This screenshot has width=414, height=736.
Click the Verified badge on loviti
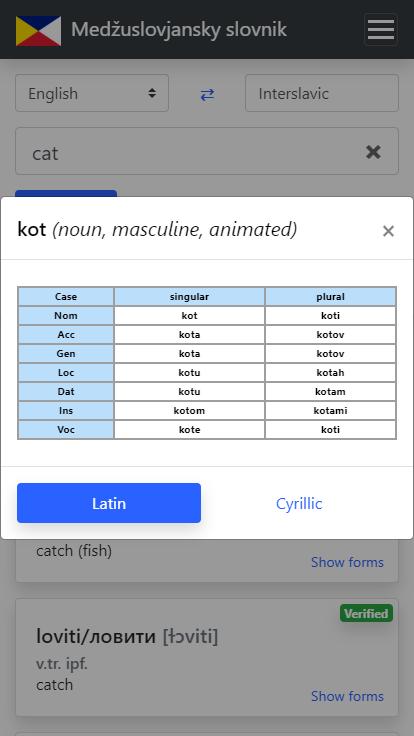coord(366,613)
